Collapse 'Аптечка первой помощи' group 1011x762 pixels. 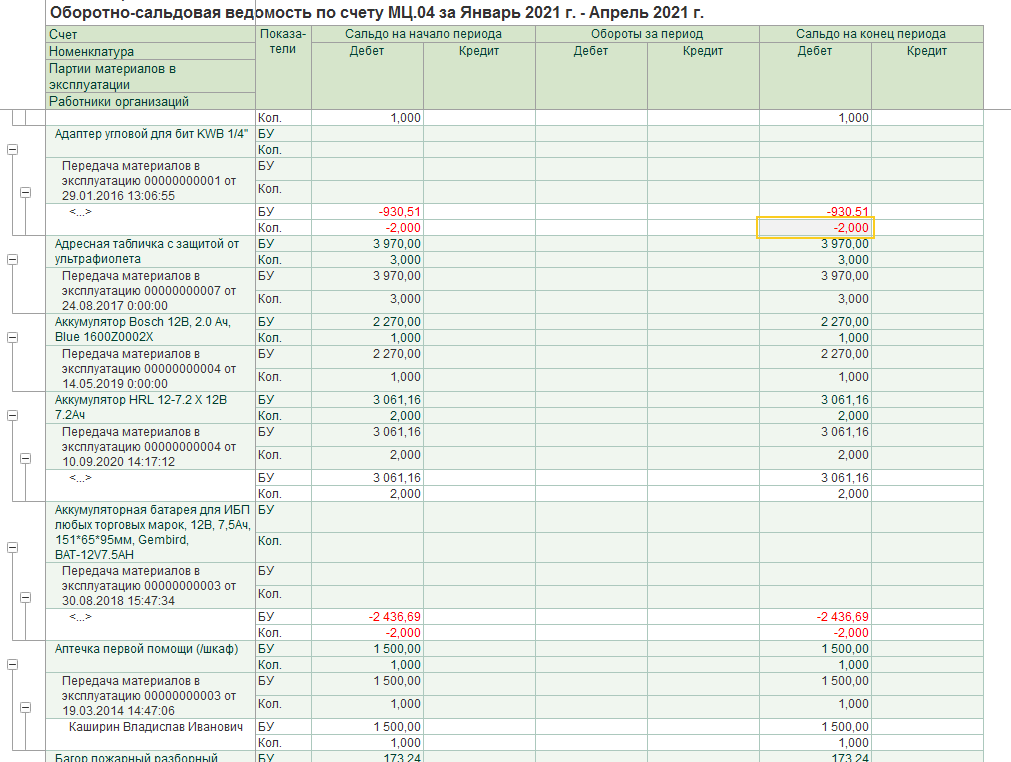(x=13, y=665)
